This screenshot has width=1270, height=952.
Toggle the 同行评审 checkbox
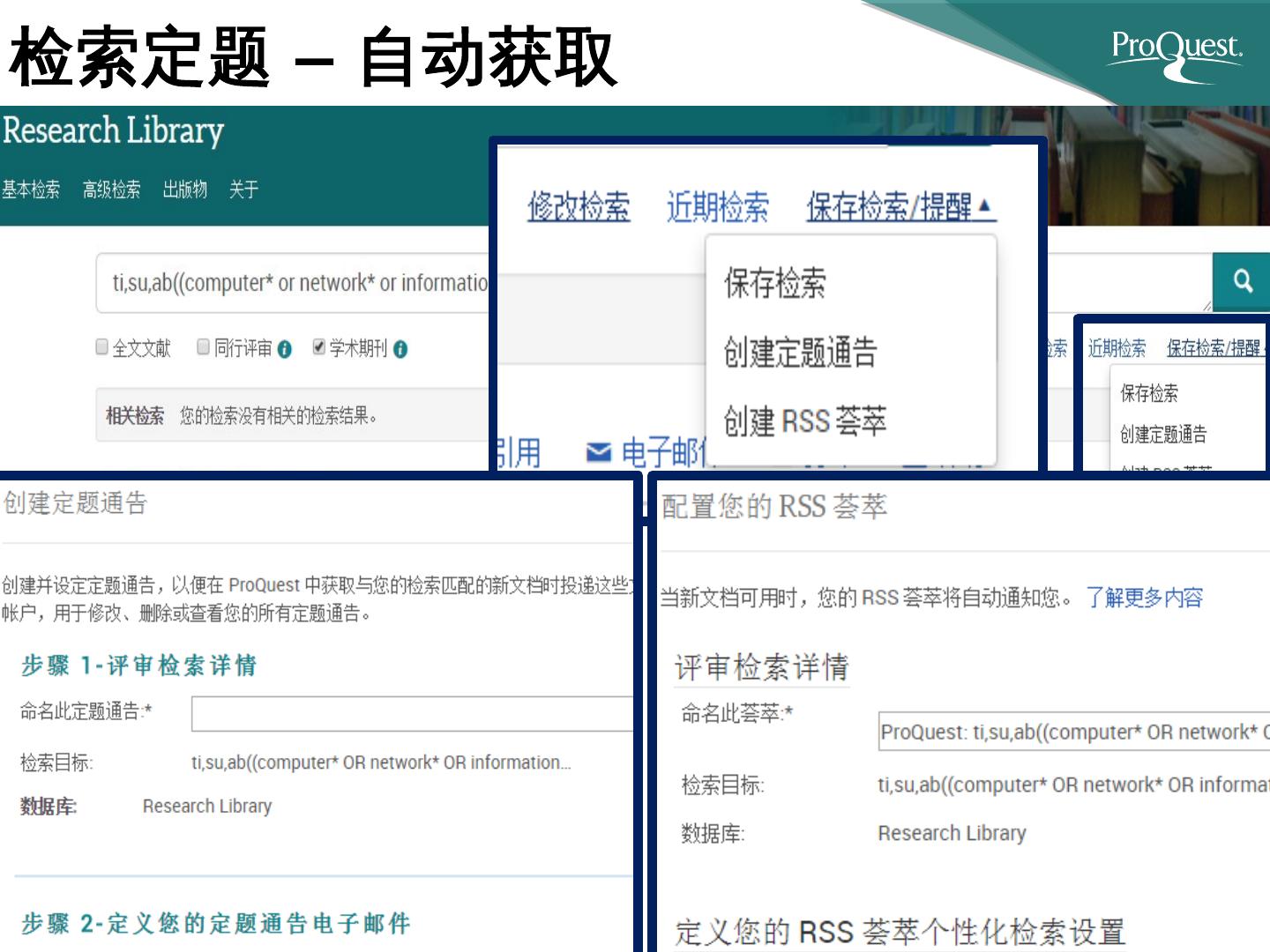coord(204,347)
